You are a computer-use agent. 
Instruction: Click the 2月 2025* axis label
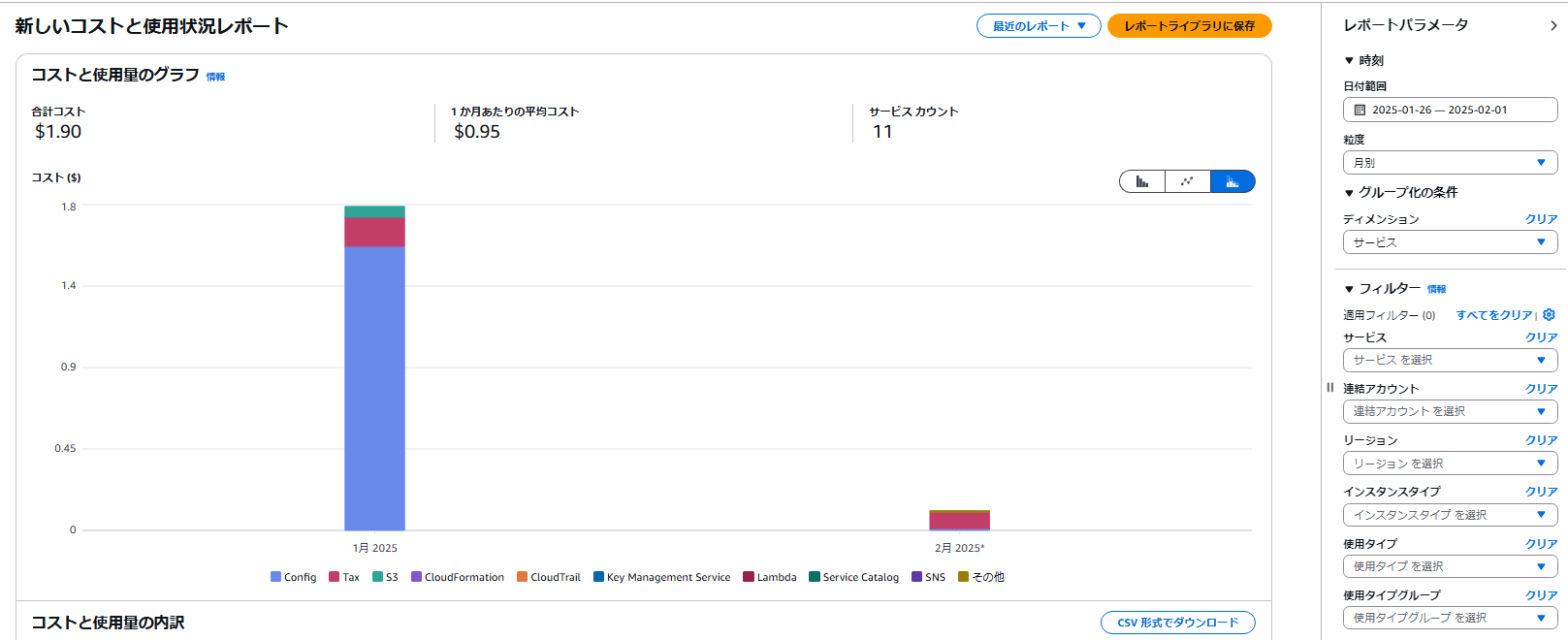pyautogui.click(x=959, y=548)
